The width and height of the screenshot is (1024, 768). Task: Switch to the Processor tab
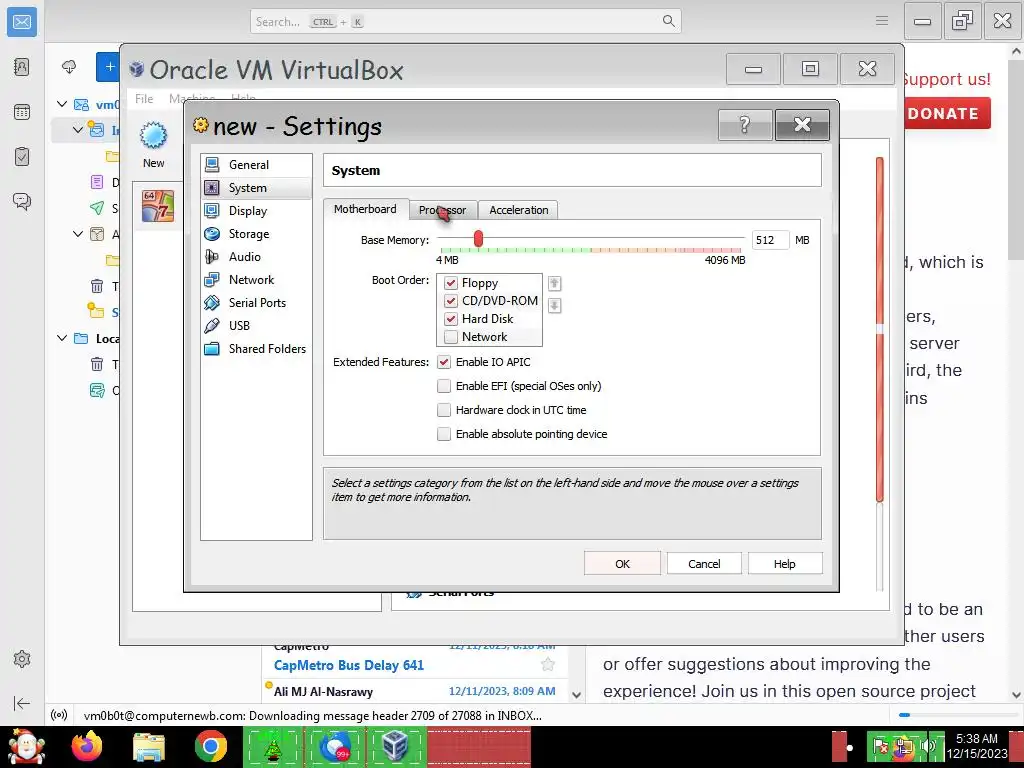click(x=443, y=210)
